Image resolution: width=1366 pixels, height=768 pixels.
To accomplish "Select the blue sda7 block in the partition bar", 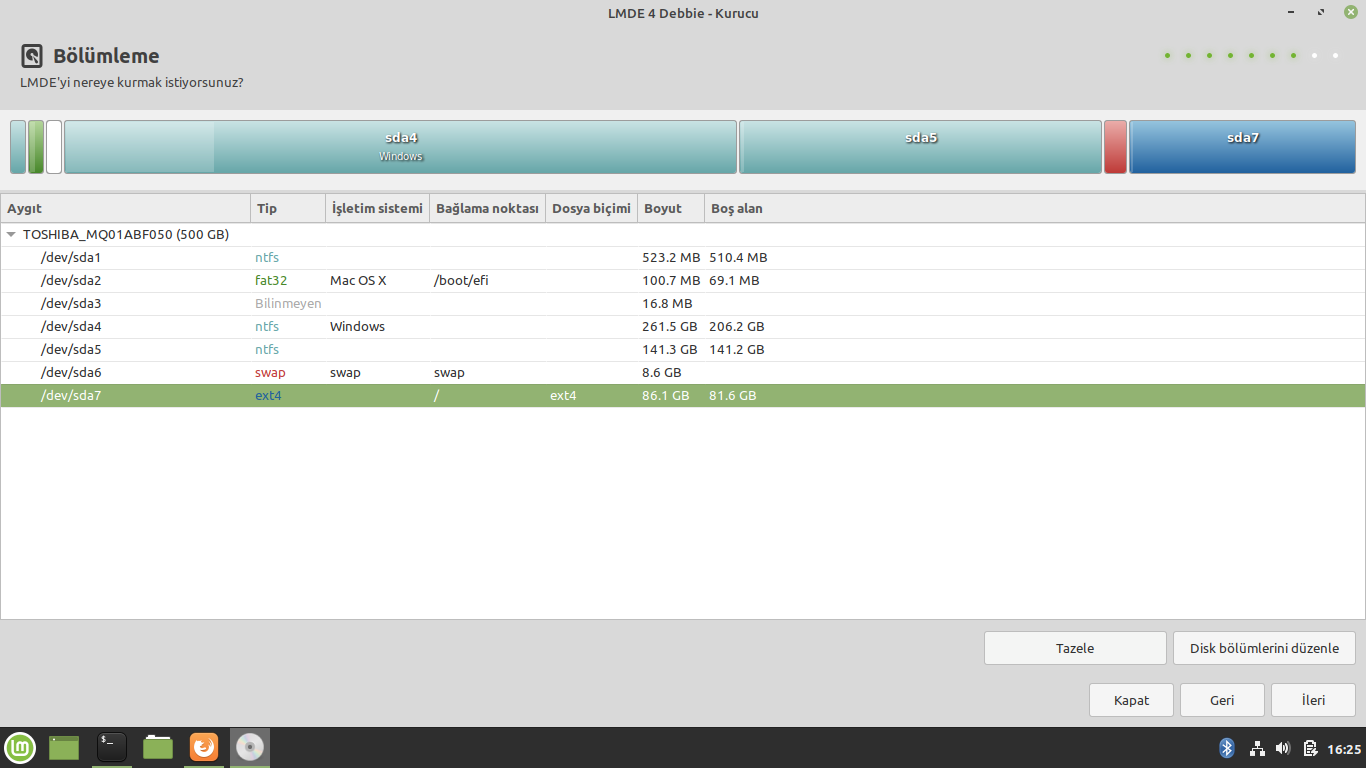I will tap(1242, 147).
